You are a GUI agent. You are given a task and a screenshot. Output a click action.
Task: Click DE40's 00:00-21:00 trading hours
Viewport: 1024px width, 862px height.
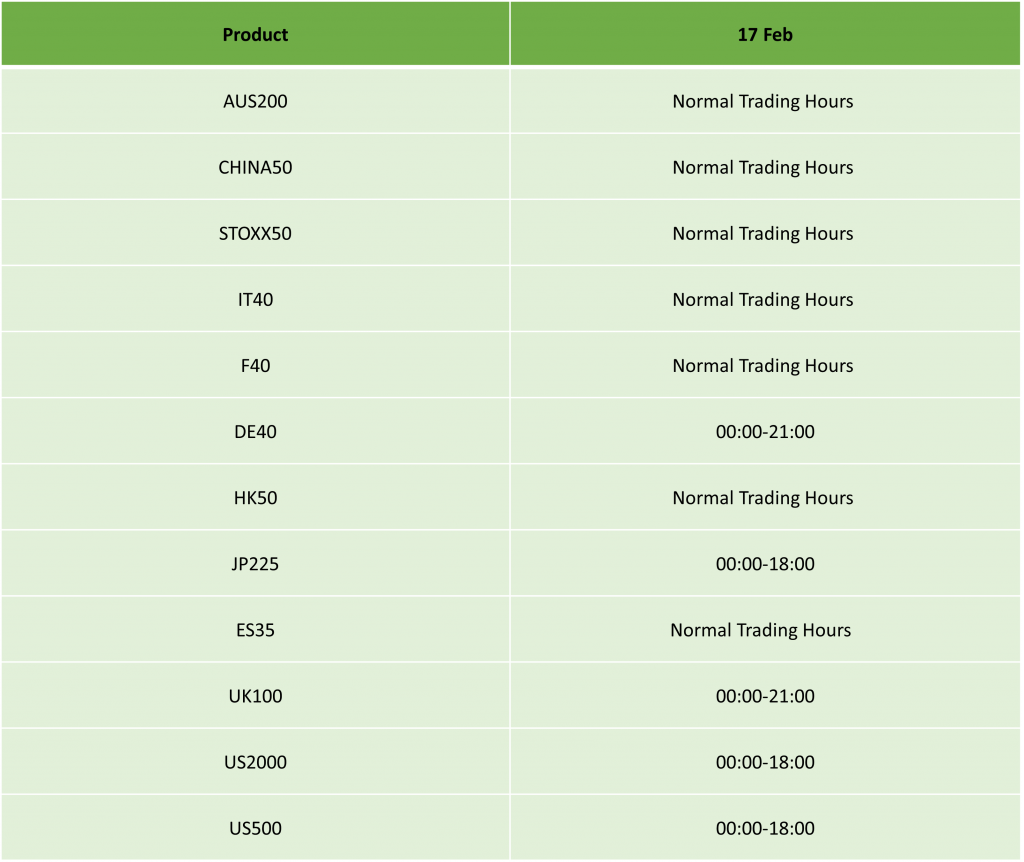click(765, 432)
